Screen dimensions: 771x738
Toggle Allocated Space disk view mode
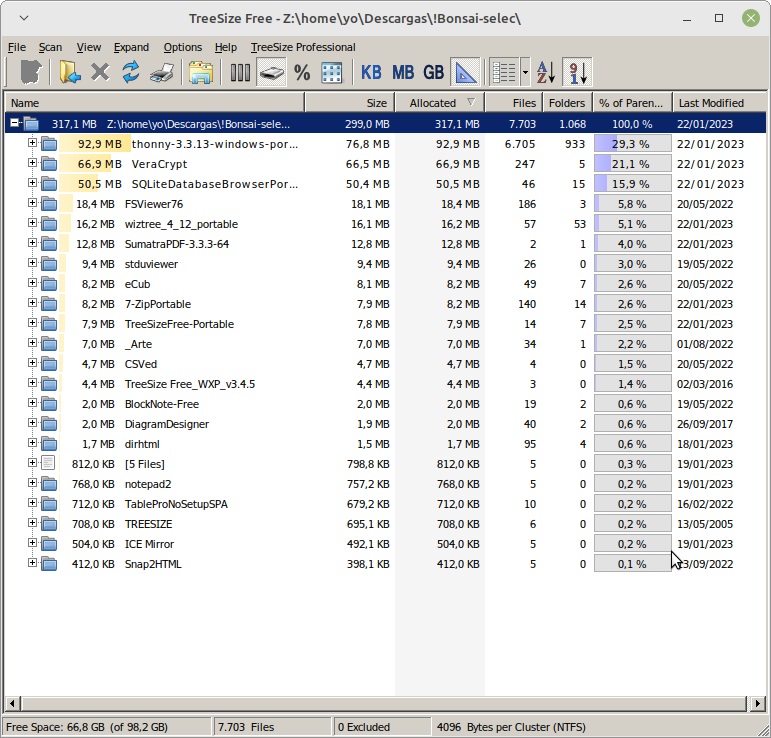(271, 72)
